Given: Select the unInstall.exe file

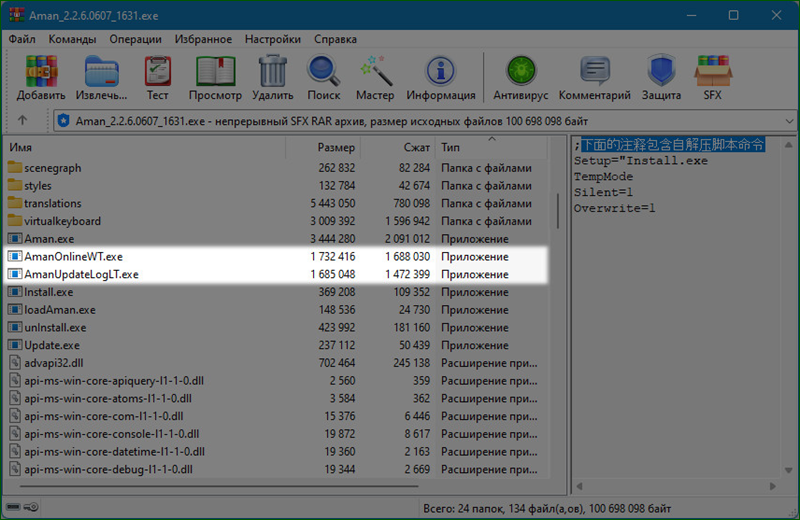Looking at the screenshot, I should tap(55, 328).
